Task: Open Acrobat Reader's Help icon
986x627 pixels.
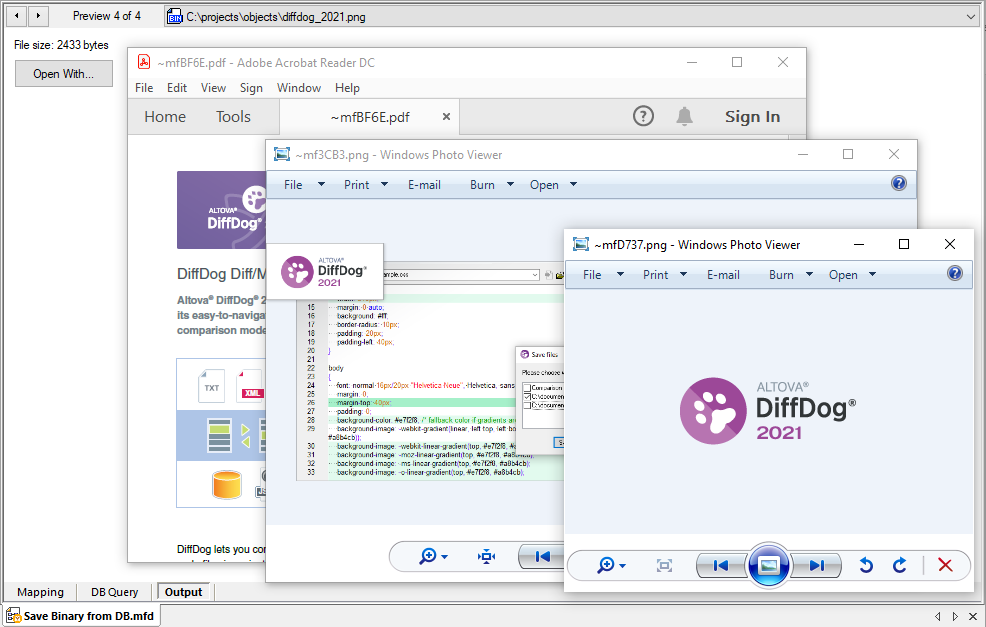Action: click(644, 117)
